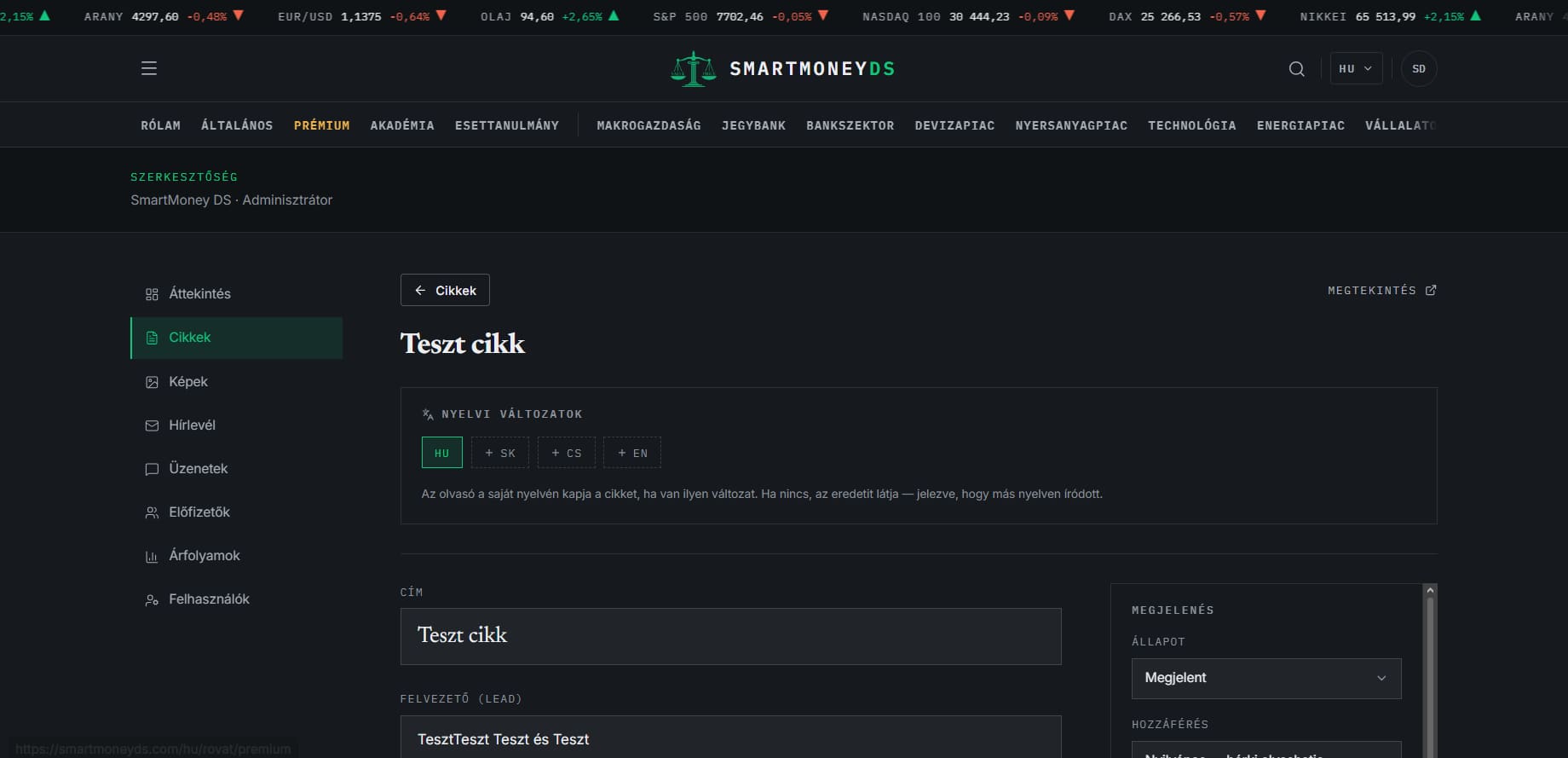Go back via the Cikkek button

coord(445,290)
